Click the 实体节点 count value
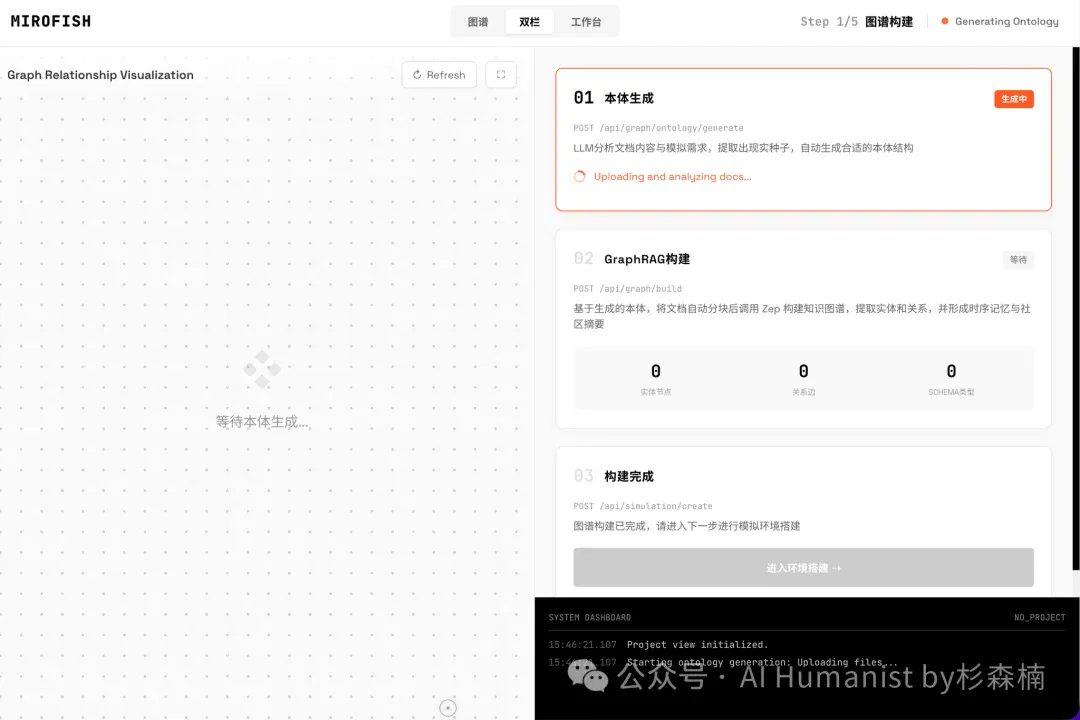1080x720 pixels. (656, 371)
